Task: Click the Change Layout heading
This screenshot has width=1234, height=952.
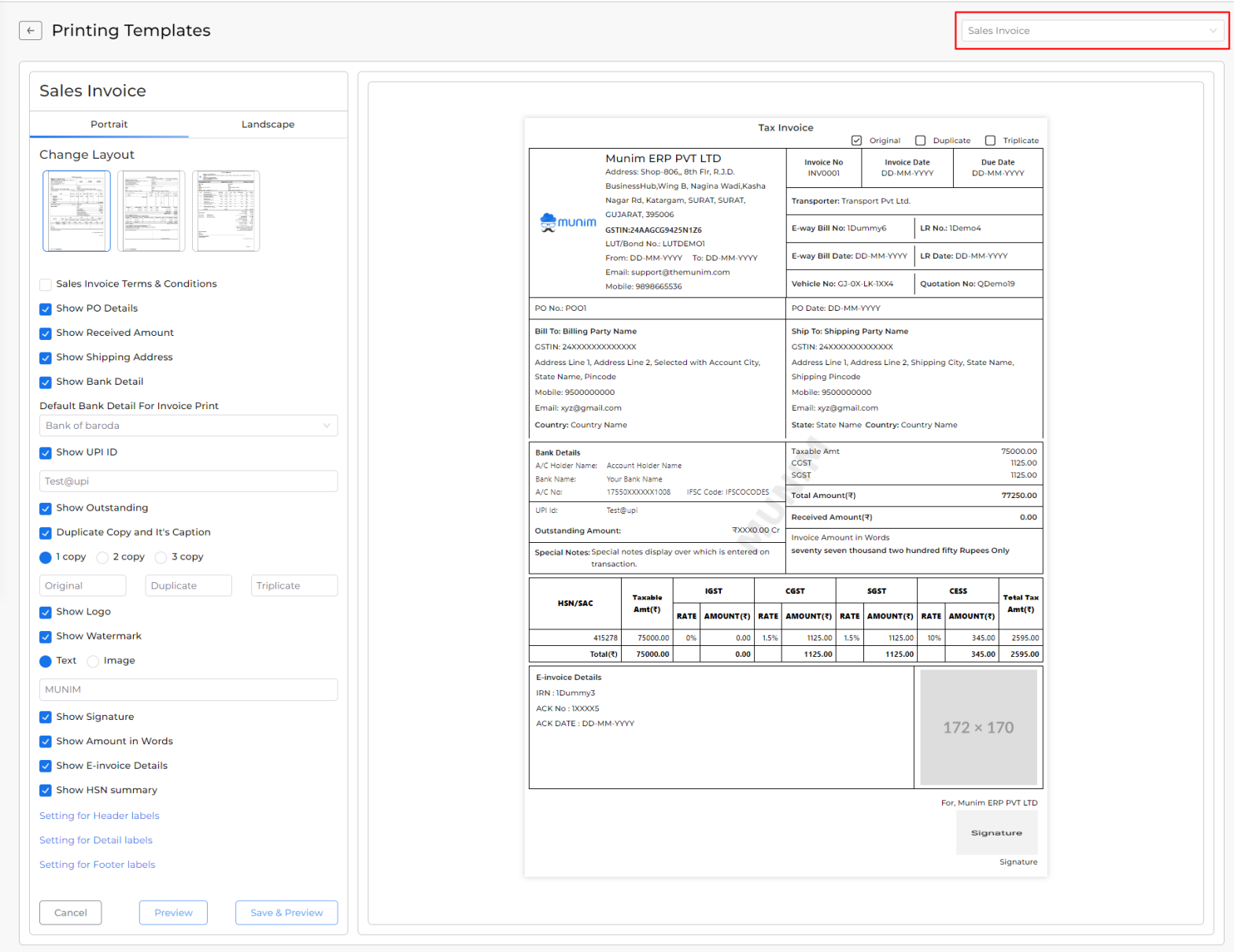Action: pyautogui.click(x=87, y=155)
